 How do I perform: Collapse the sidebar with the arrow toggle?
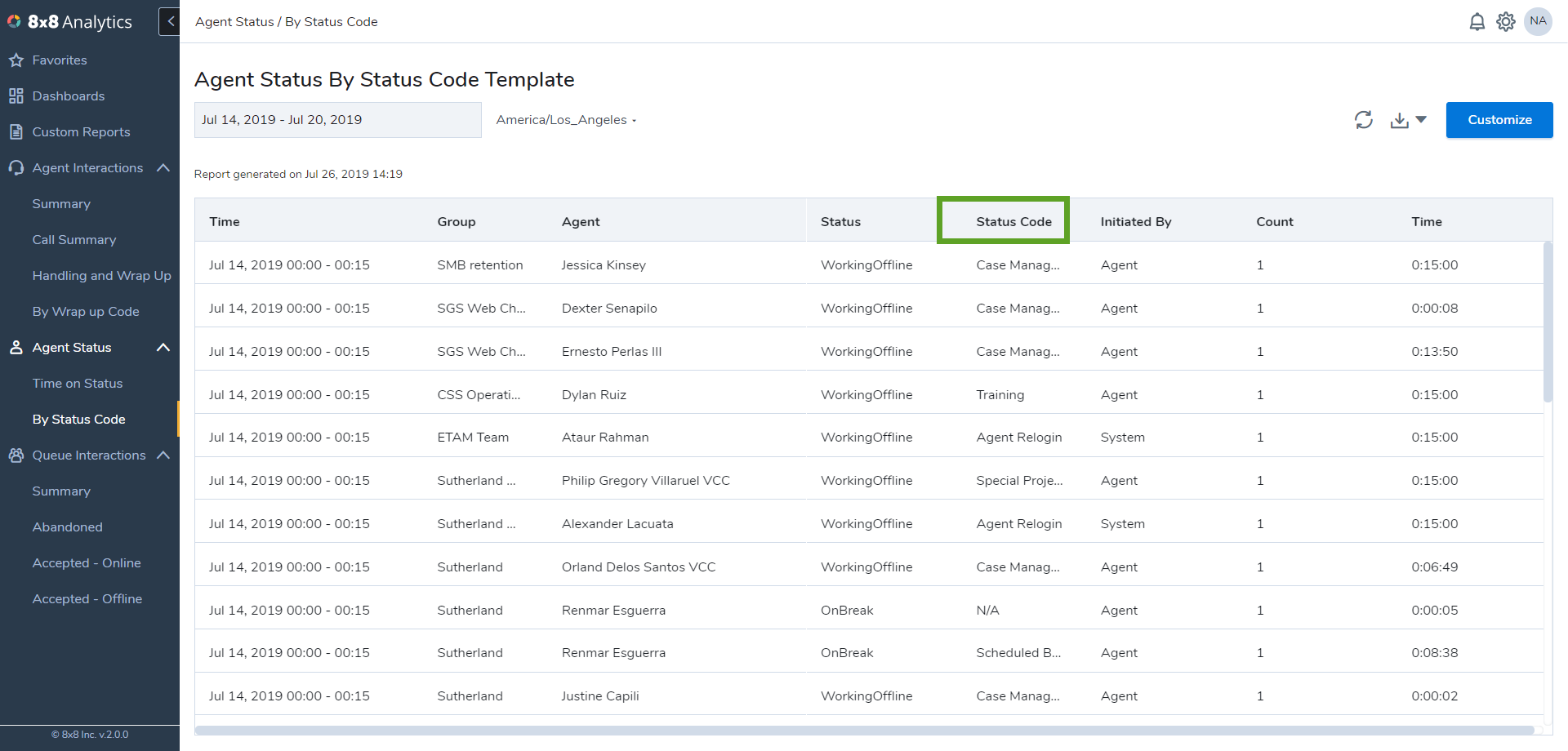point(169,21)
